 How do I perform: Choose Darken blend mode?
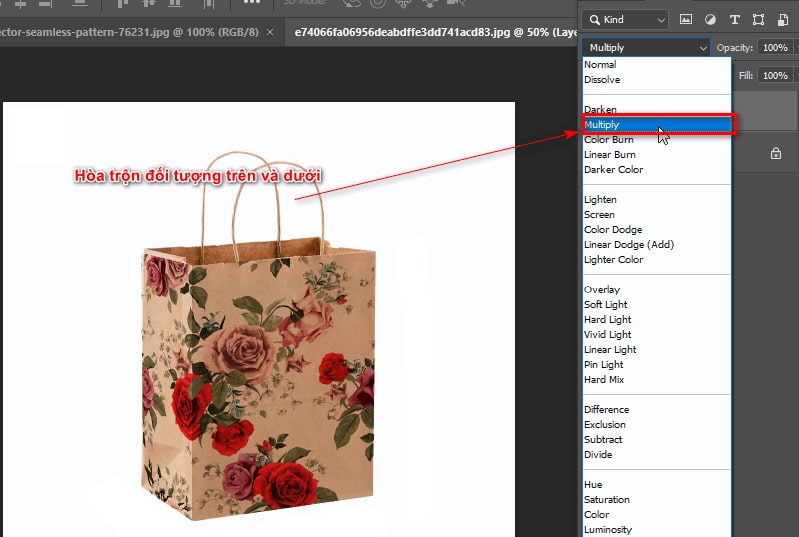pyautogui.click(x=657, y=110)
